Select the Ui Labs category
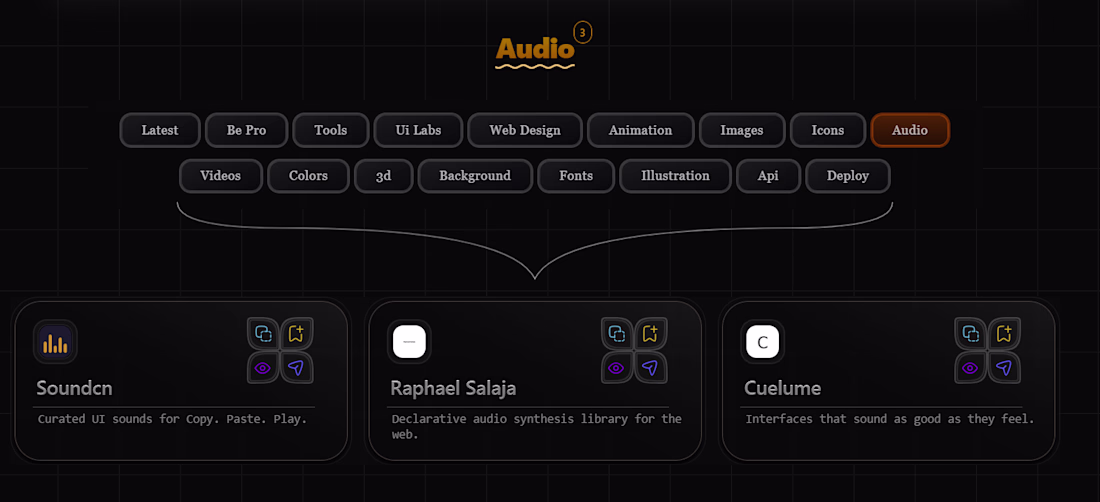 [x=418, y=130]
